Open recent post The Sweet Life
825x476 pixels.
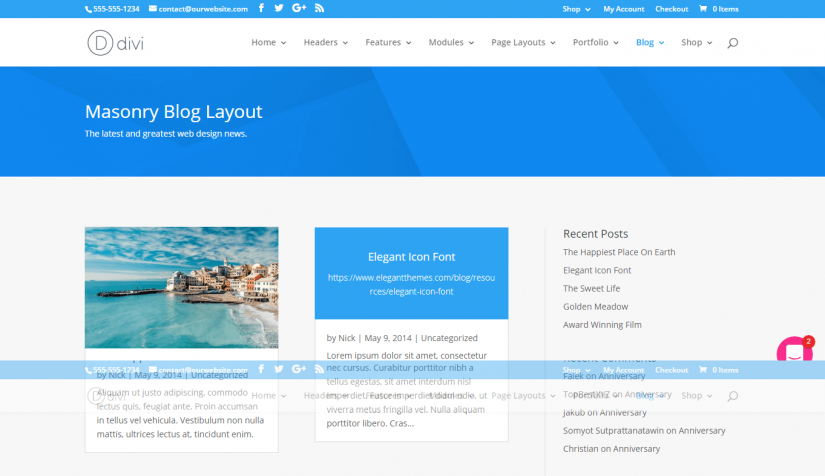click(591, 288)
